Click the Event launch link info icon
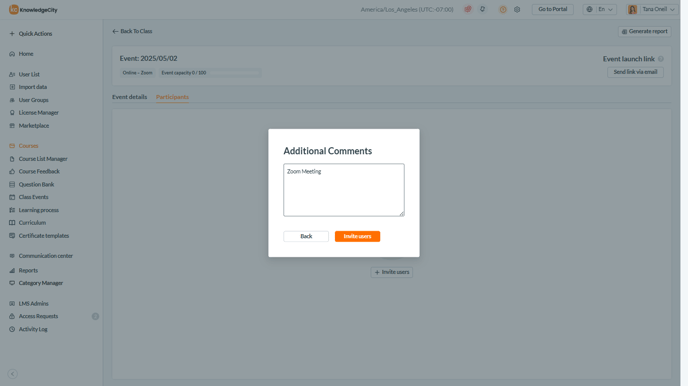The width and height of the screenshot is (688, 386). 660,59
